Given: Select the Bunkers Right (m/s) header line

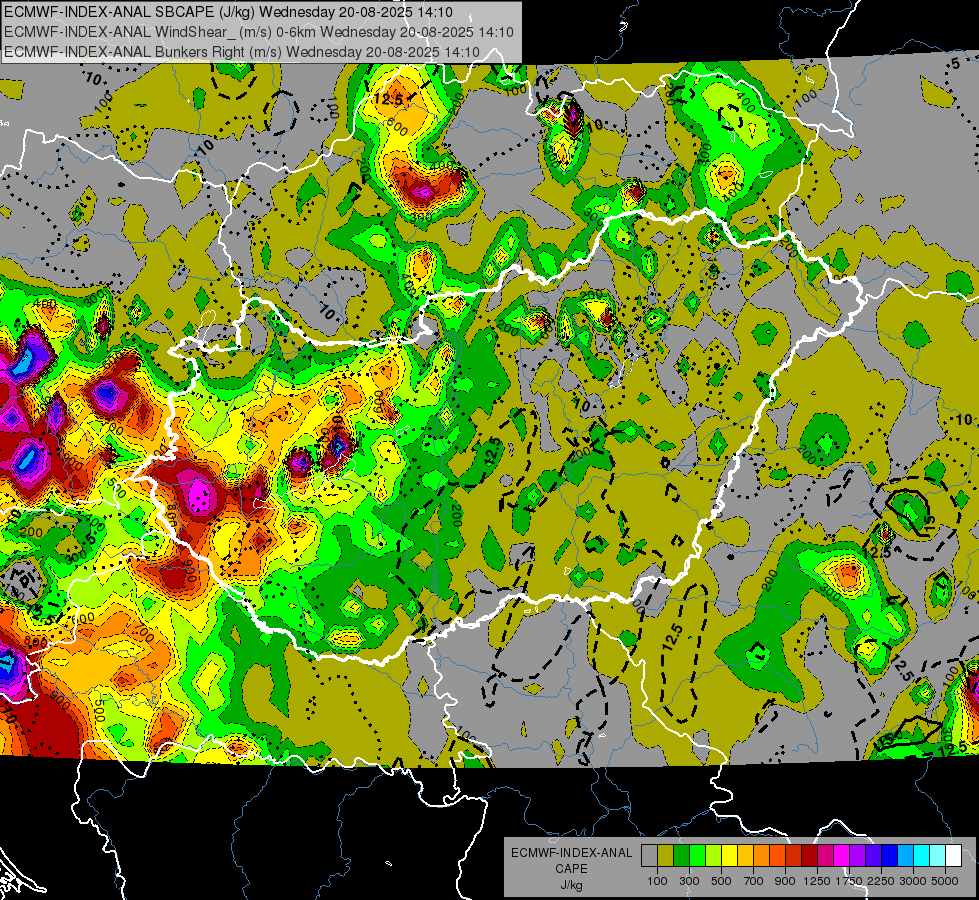Looking at the screenshot, I should [242, 52].
